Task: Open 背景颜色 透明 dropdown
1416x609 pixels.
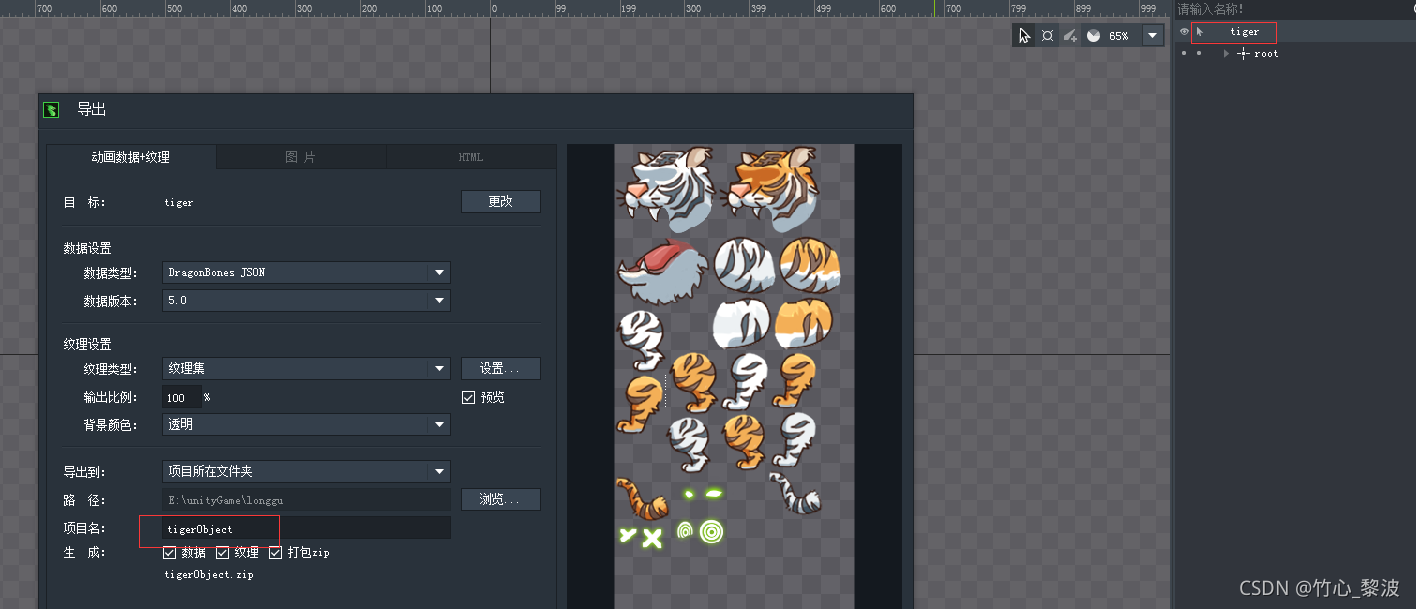Action: pyautogui.click(x=306, y=424)
